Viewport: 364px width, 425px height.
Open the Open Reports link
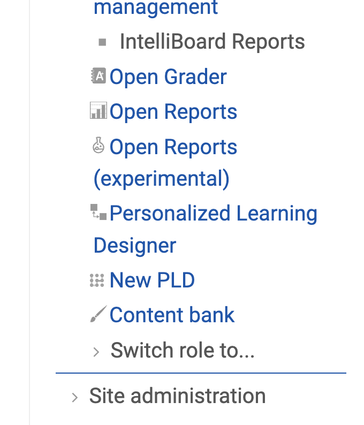coord(173,111)
